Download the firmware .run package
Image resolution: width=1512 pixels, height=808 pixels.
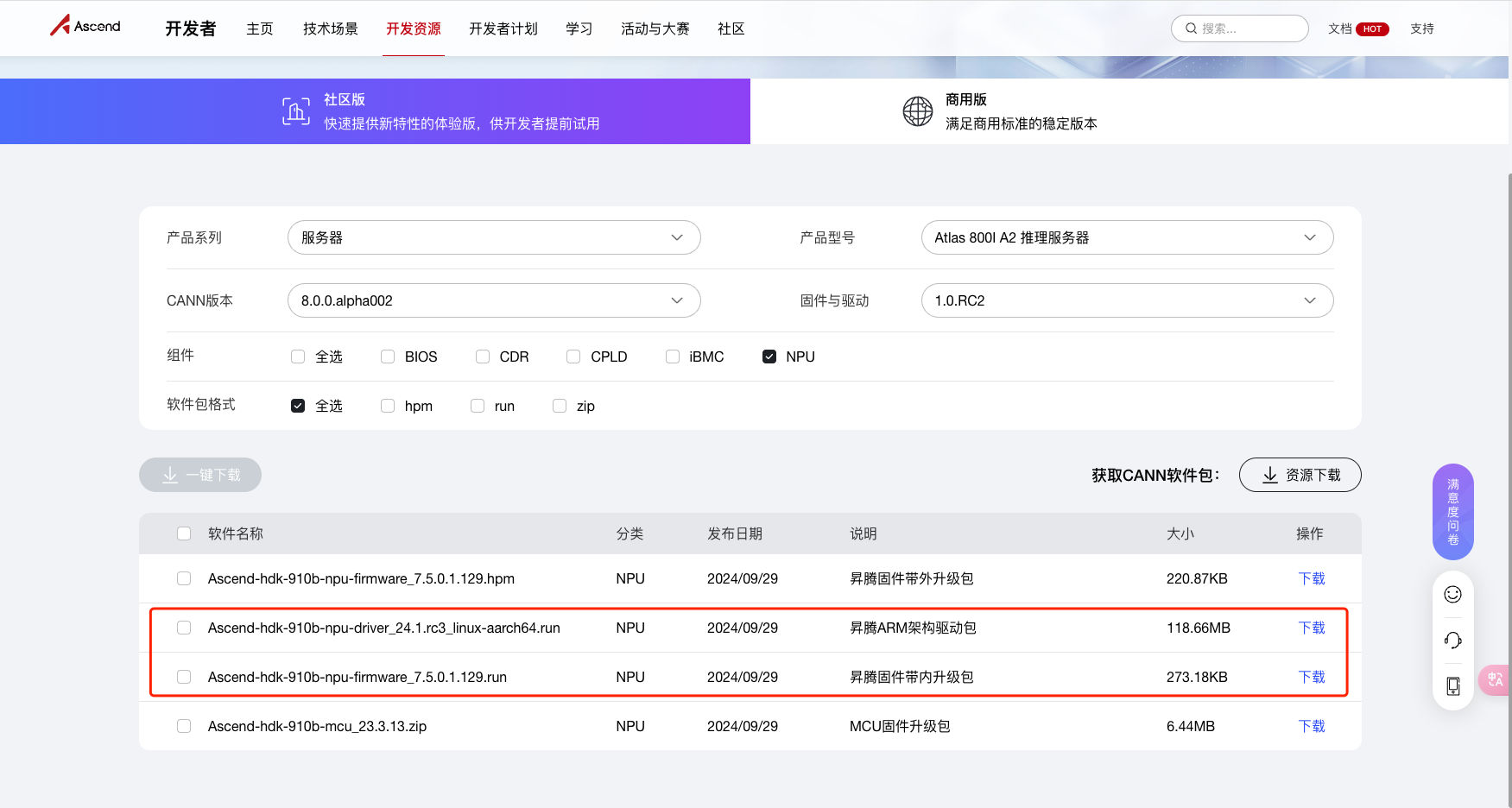(1311, 677)
